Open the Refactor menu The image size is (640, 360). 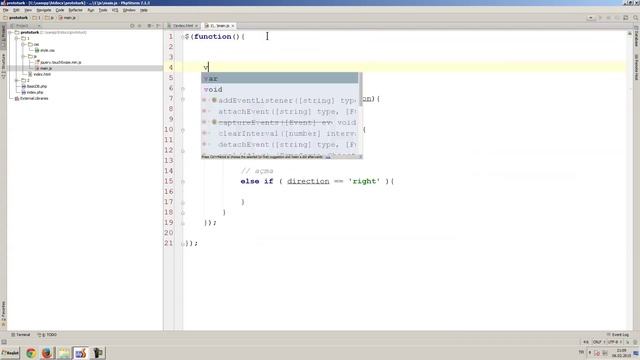(76, 10)
